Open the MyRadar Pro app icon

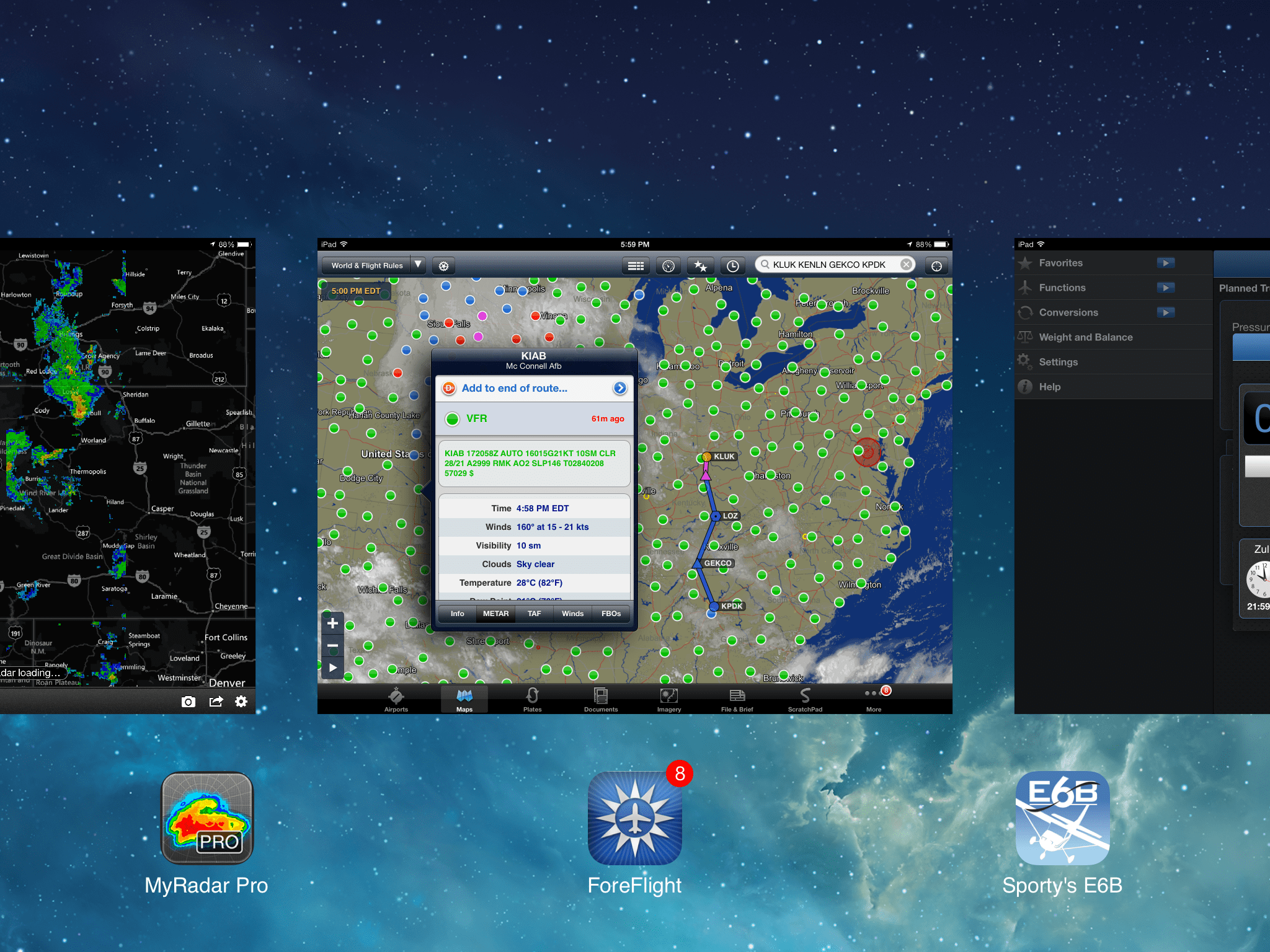pos(207,818)
